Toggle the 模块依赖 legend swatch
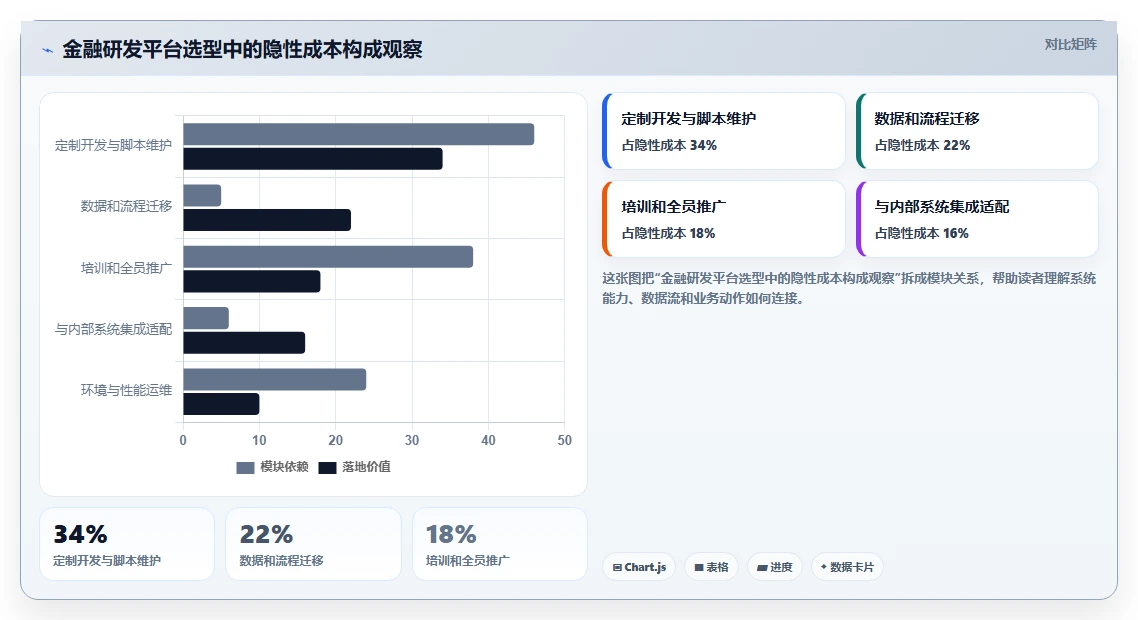This screenshot has height=620, width=1138. (x=245, y=468)
